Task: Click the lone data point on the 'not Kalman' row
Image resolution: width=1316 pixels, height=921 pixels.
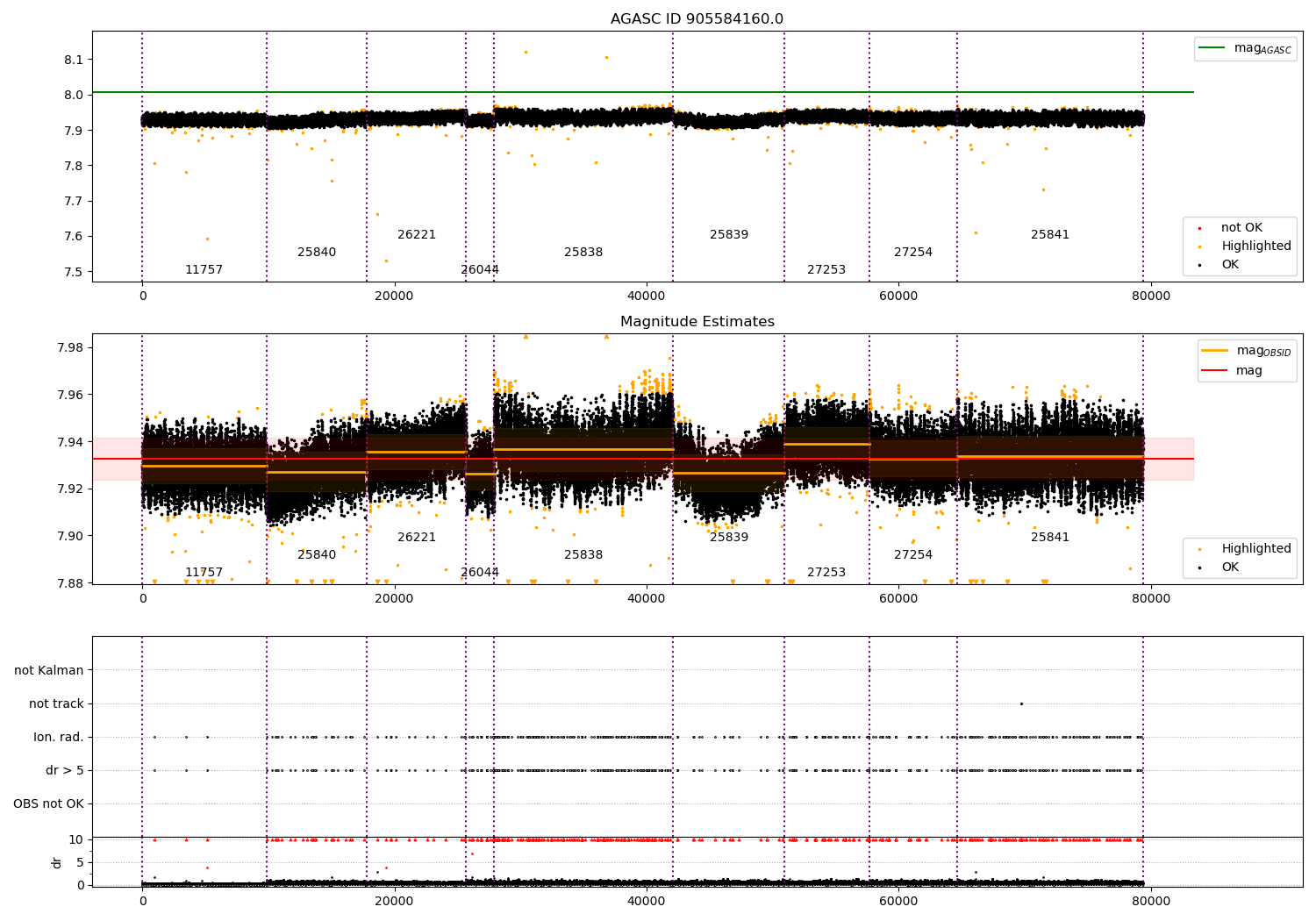Action: (x=869, y=670)
